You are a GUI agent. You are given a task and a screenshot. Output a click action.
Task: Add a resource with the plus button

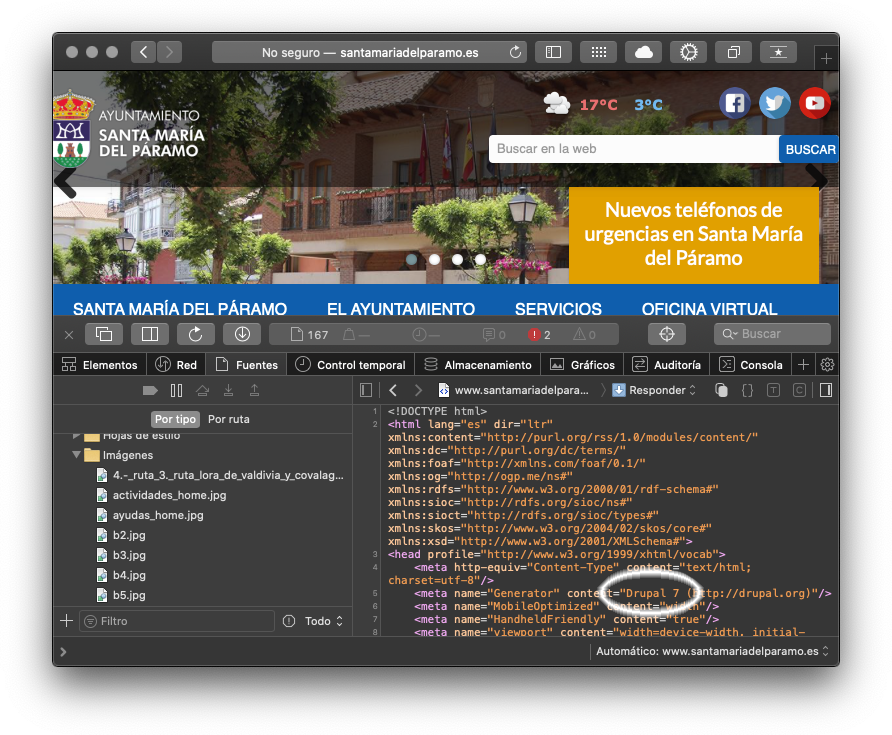(x=67, y=621)
